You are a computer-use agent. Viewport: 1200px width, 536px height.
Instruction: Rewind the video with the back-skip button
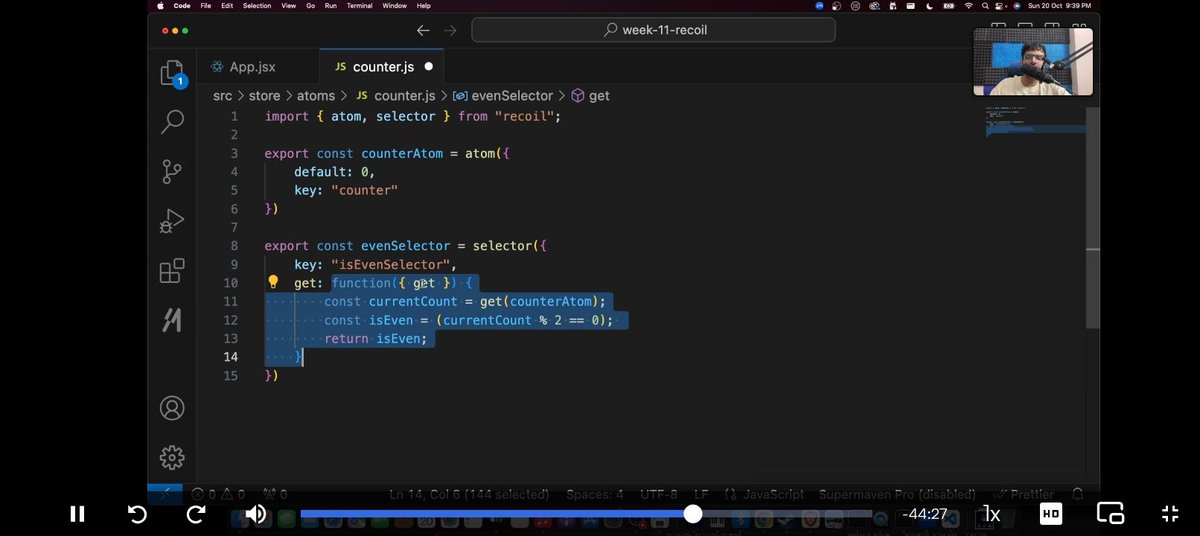137,514
